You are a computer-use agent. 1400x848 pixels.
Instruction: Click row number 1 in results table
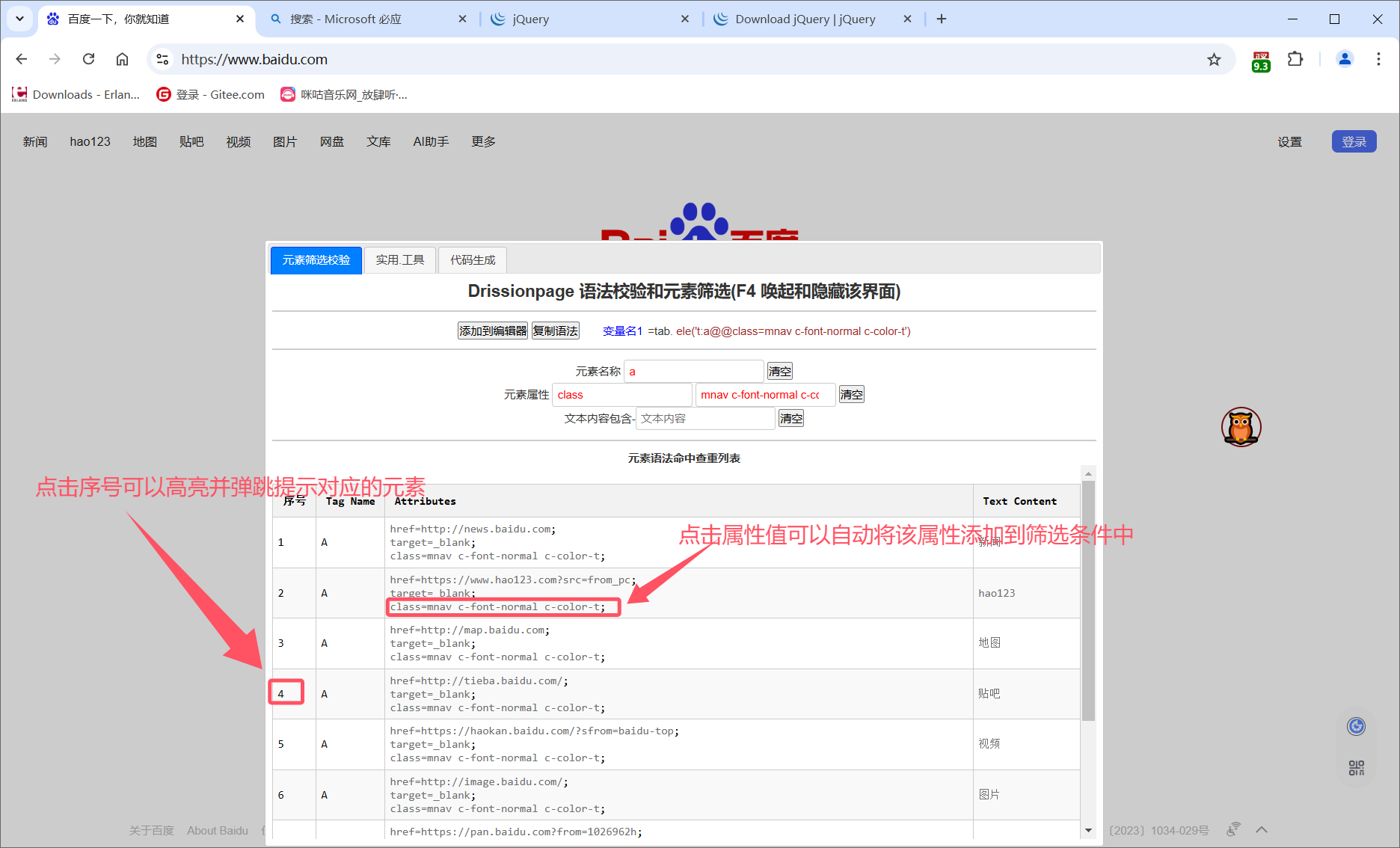coord(281,542)
